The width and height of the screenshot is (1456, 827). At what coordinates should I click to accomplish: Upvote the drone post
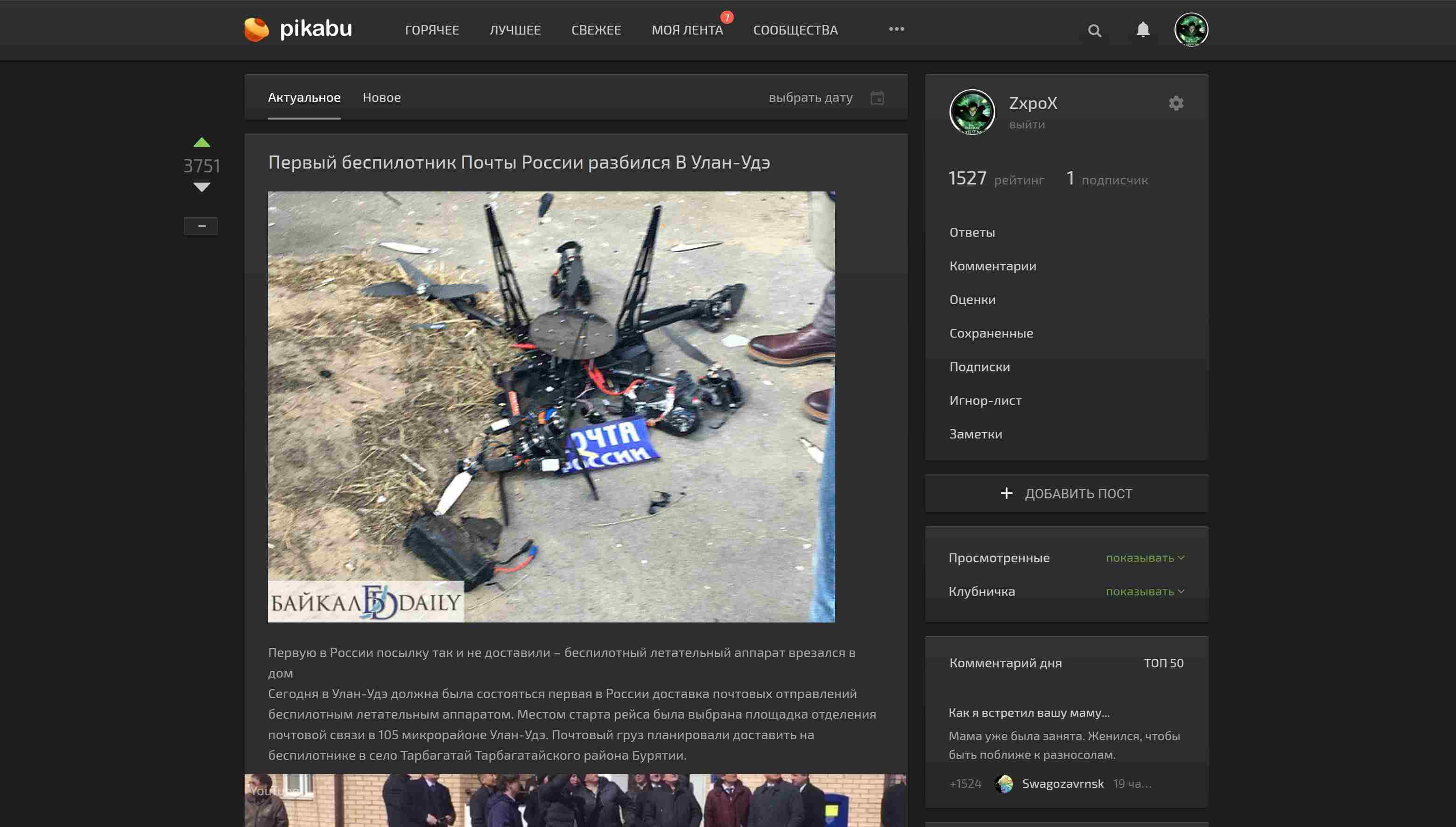[202, 142]
